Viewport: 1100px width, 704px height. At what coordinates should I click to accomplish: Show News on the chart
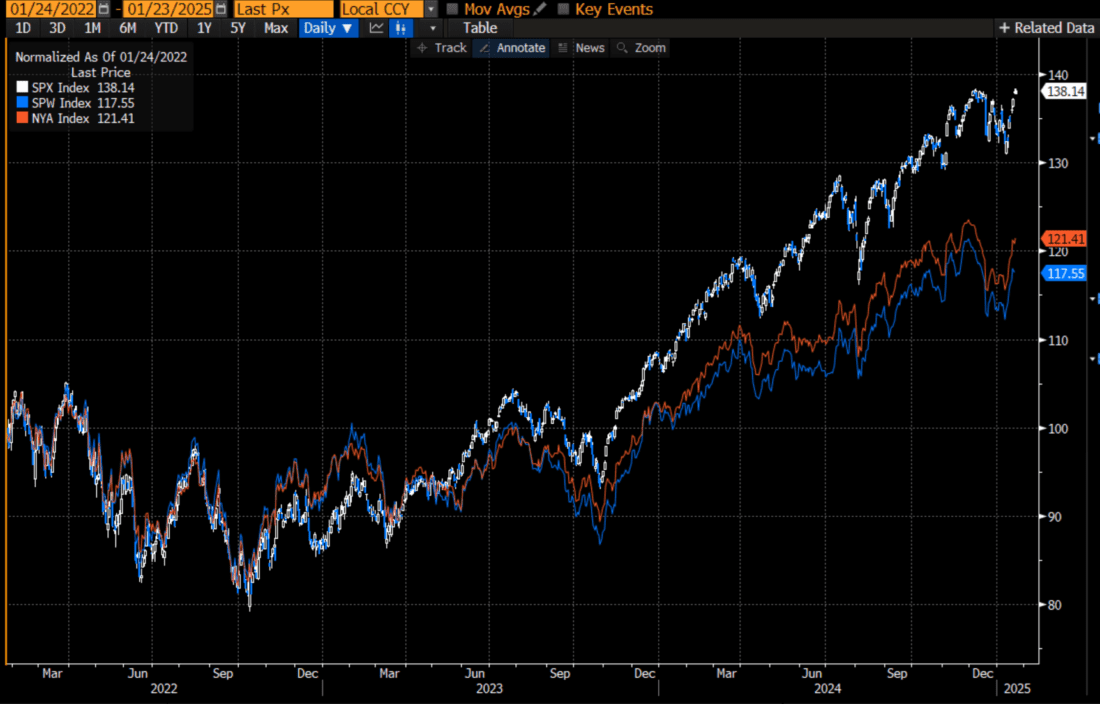(582, 48)
